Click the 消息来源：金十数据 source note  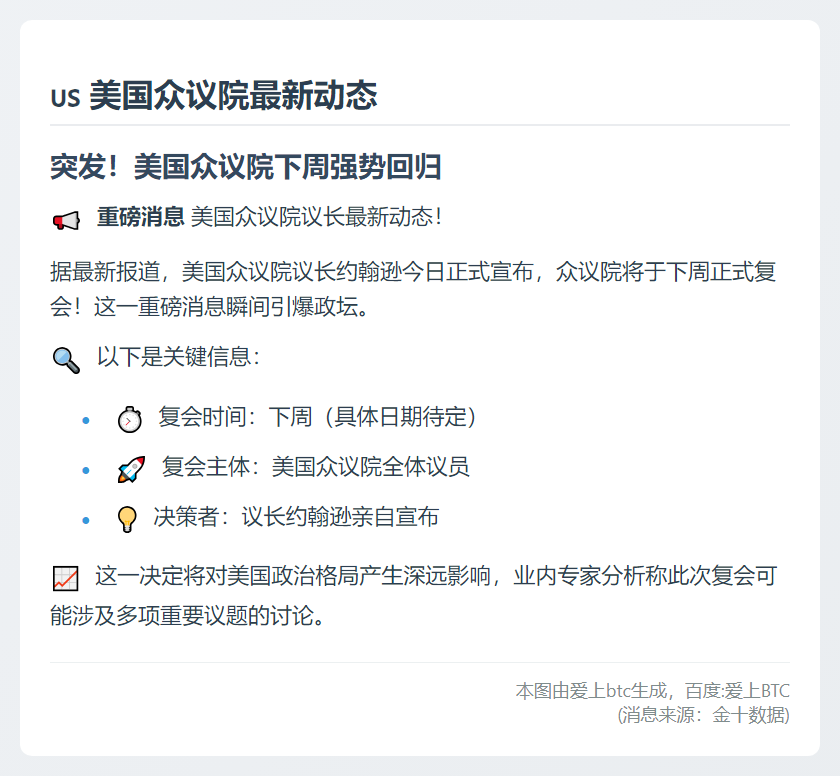[x=704, y=714]
